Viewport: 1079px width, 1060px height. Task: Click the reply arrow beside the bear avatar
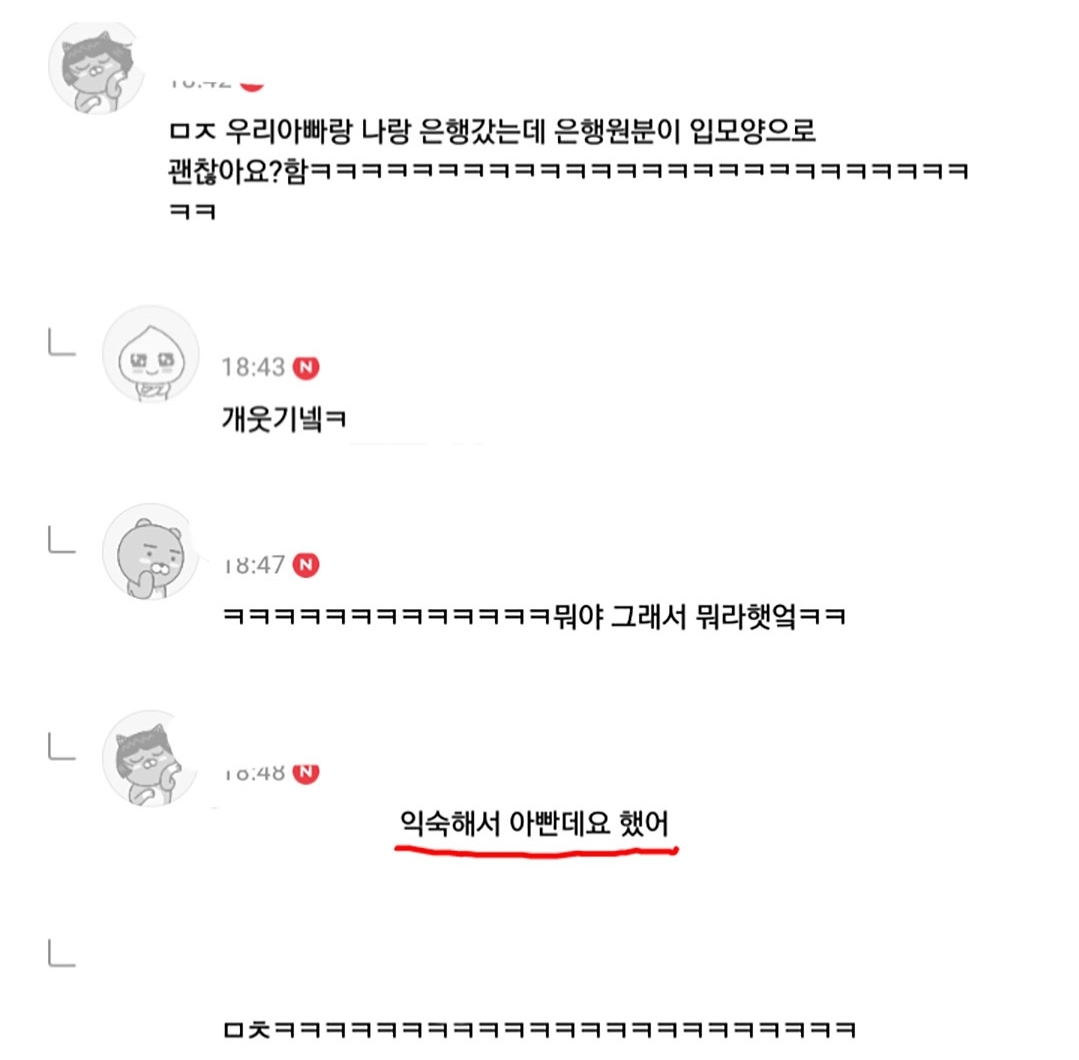click(x=62, y=540)
